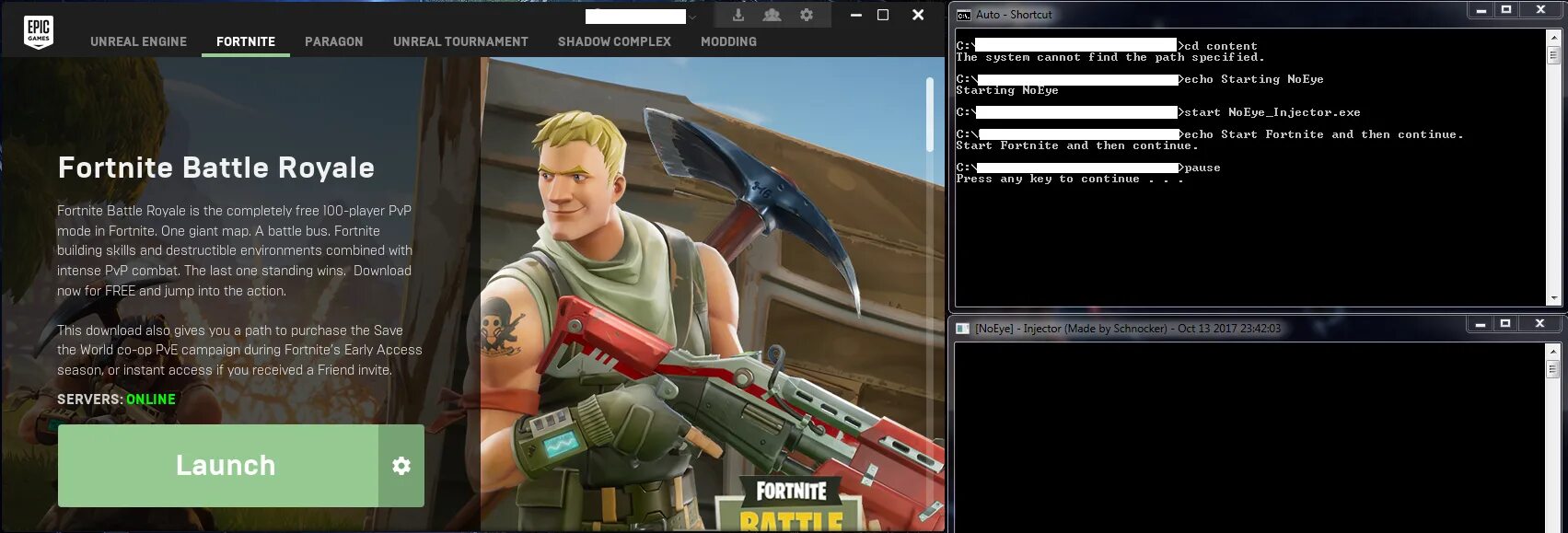Click the NoEye Injector window title icon
The image size is (1568, 533).
(x=963, y=329)
